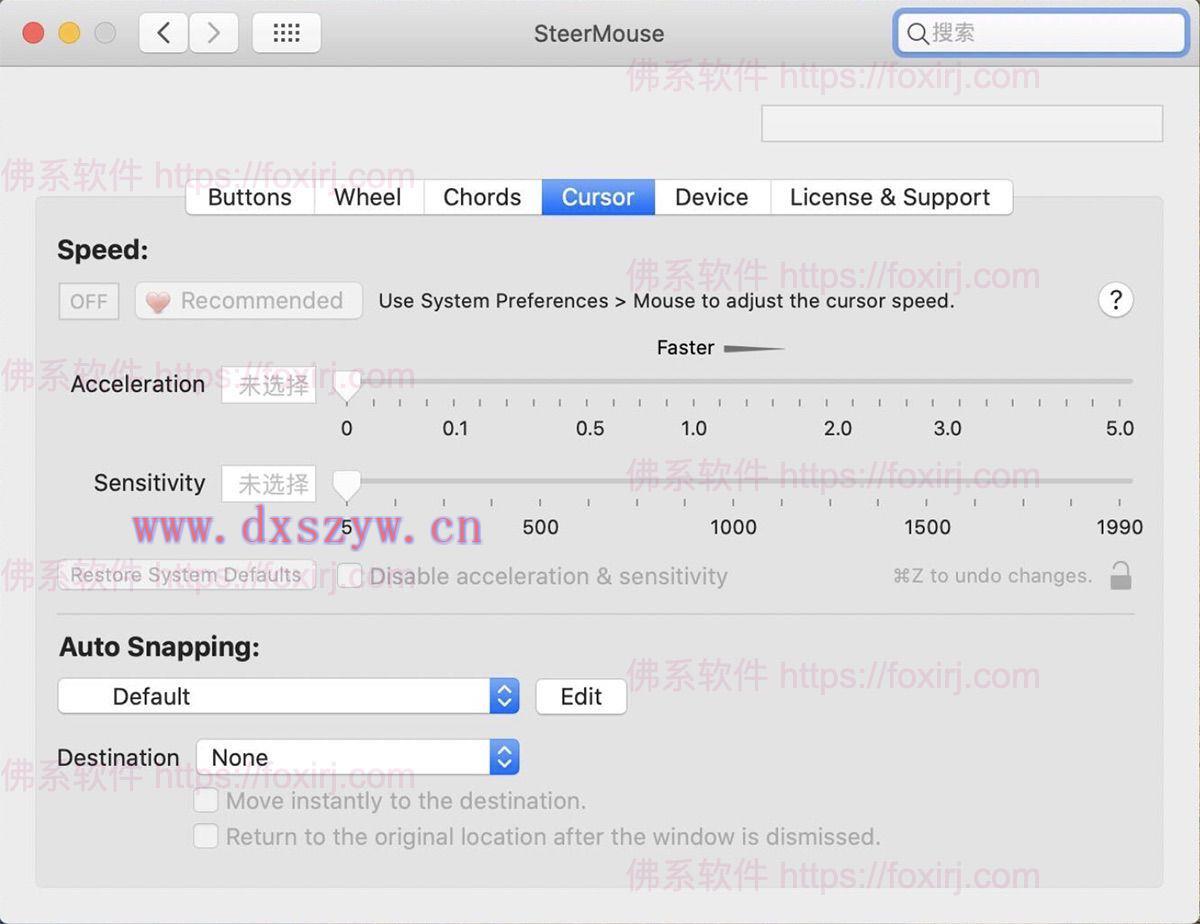
Task: Click the 'Faster' label above the slider
Action: pos(685,348)
